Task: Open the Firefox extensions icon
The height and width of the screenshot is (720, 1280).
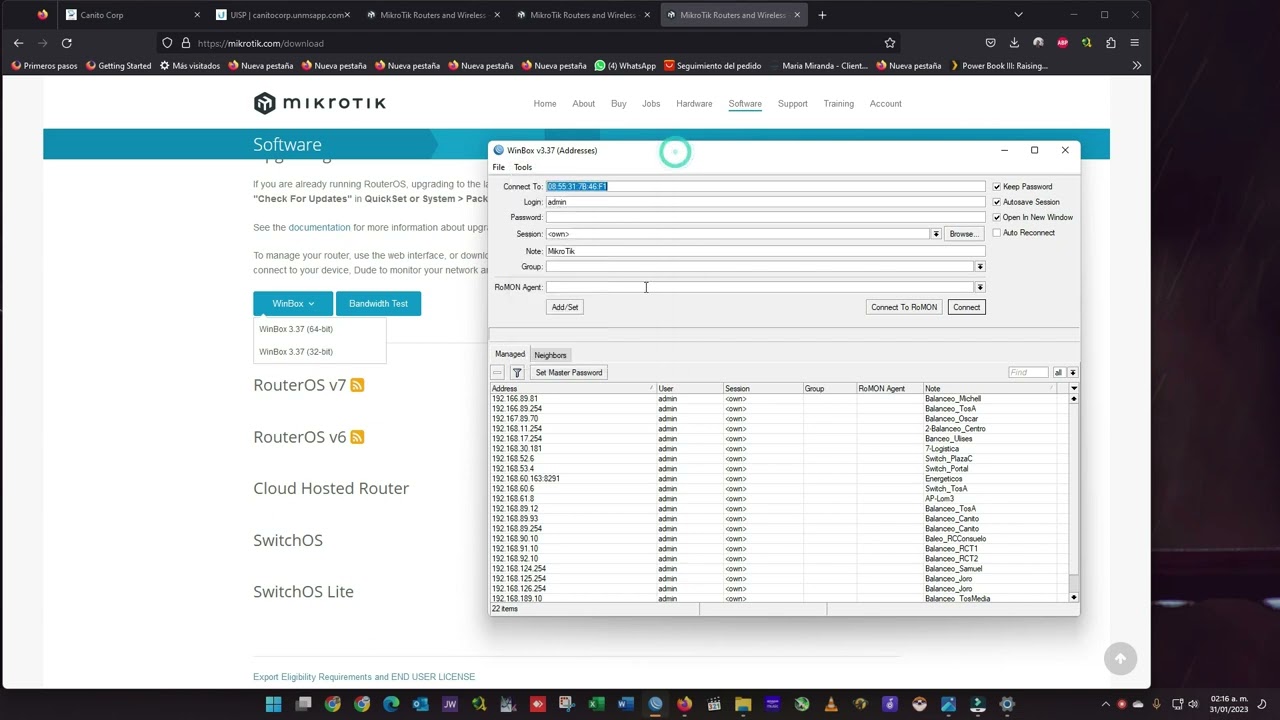Action: coord(1110,43)
